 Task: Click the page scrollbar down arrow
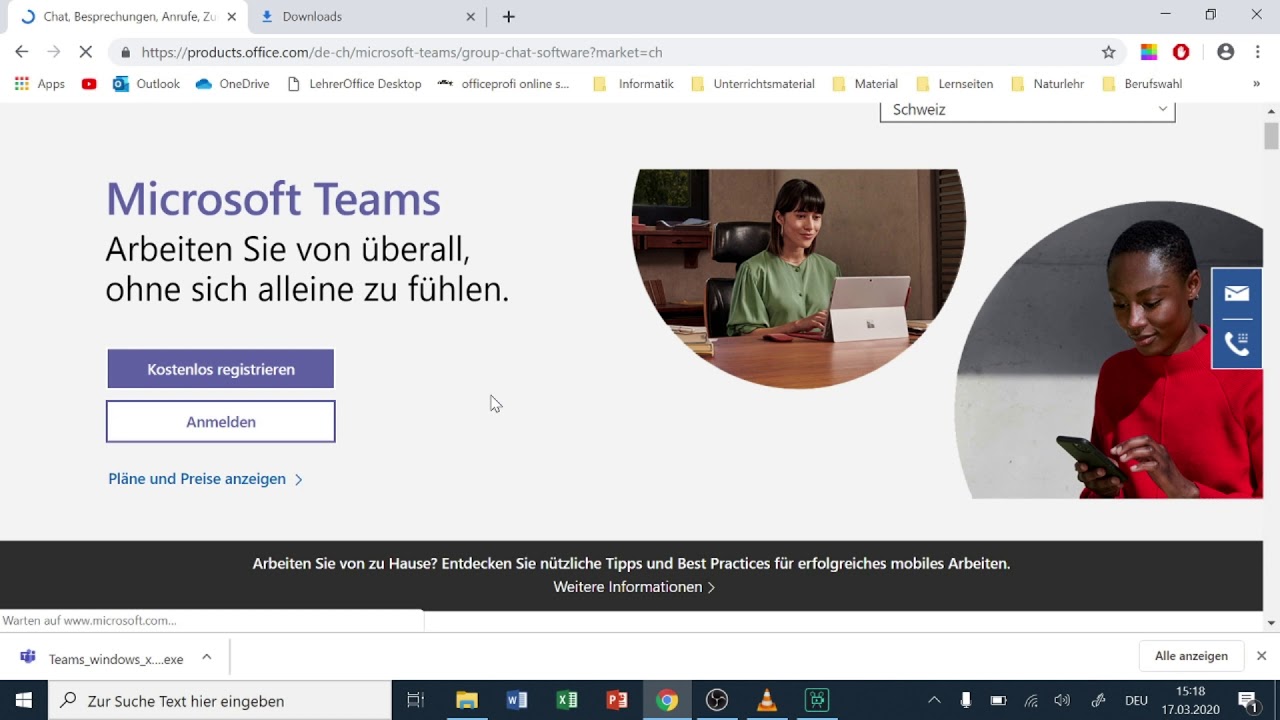(x=1271, y=623)
